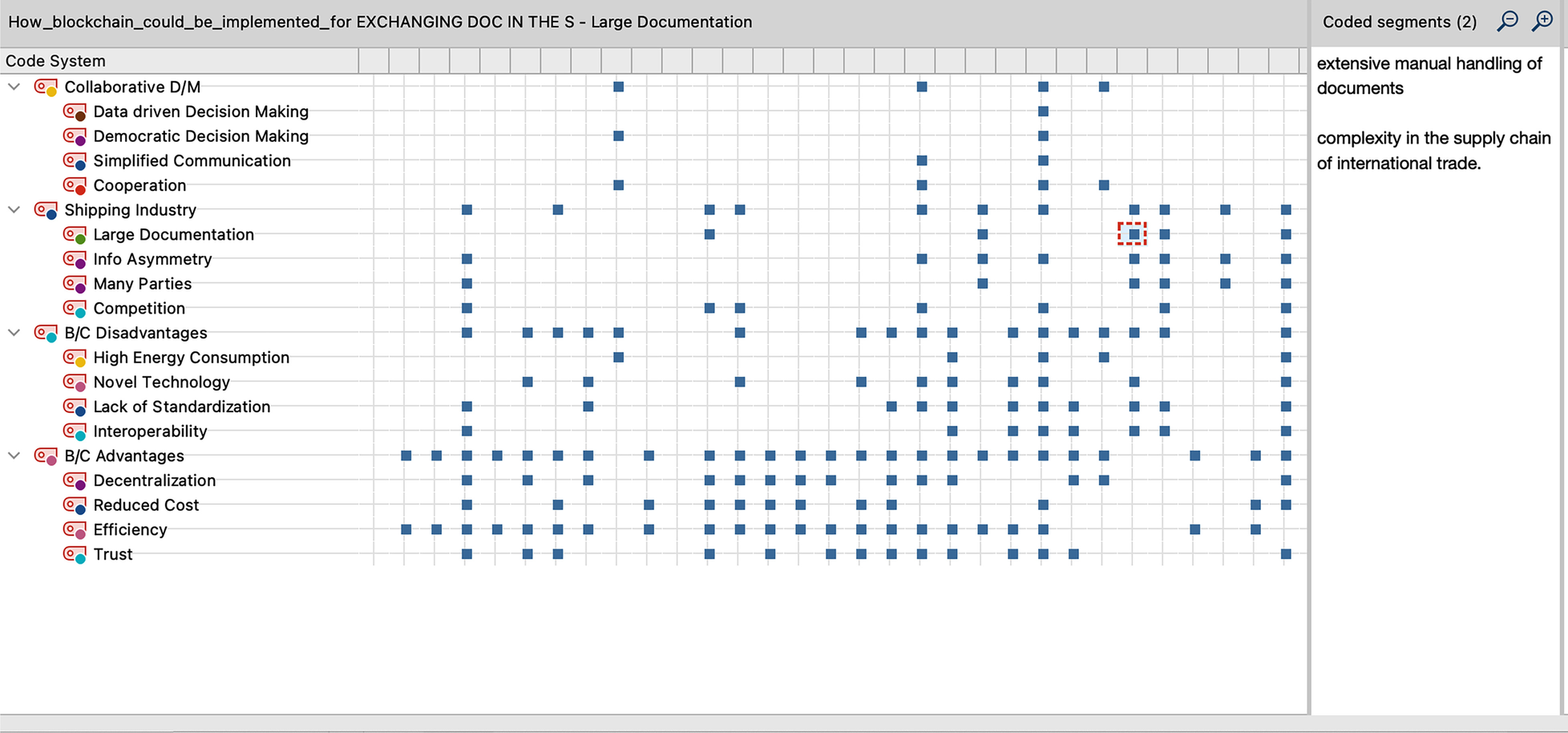This screenshot has height=733, width=1568.
Task: Click the Novel Technology code icon
Action: coord(75,382)
